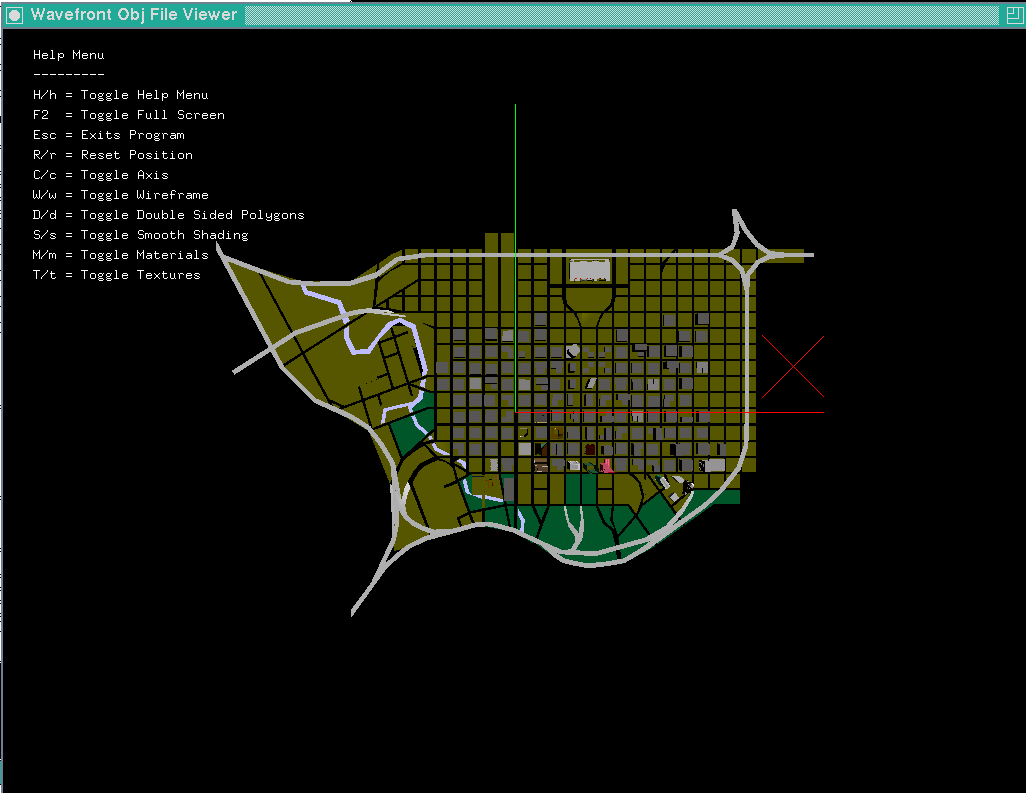
Task: Click the X-axis label marker
Action: pyautogui.click(x=793, y=367)
